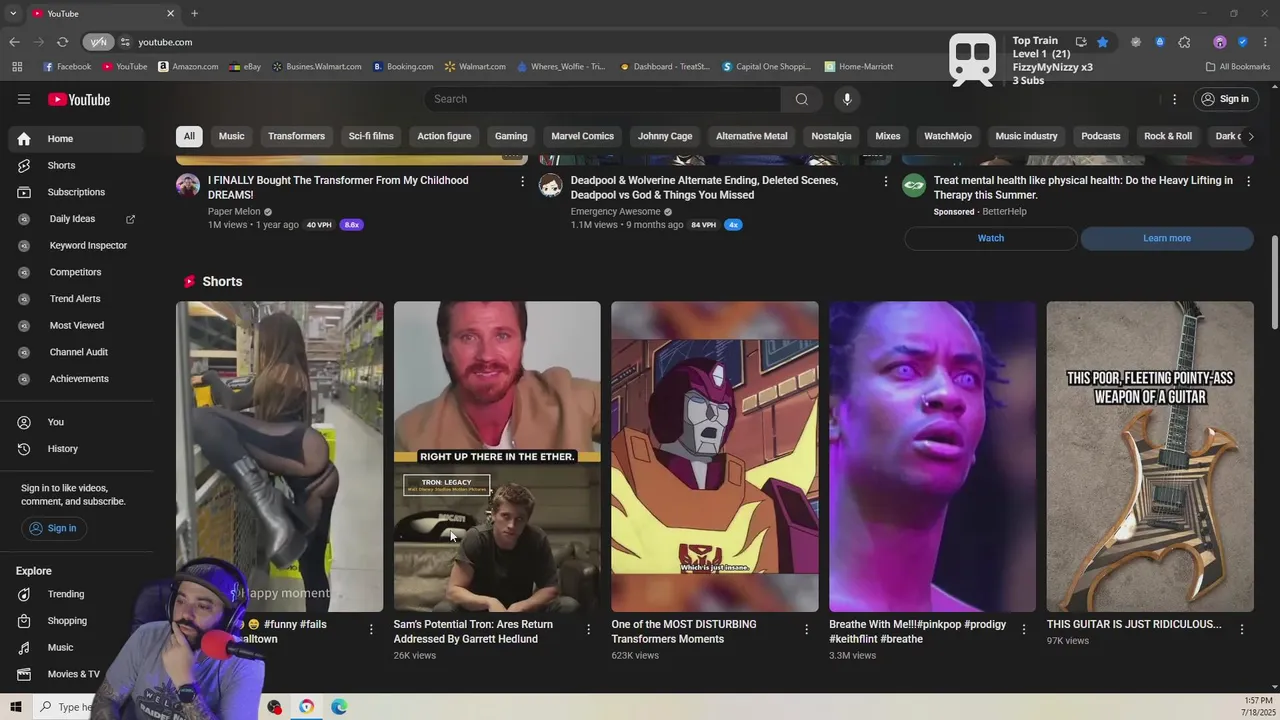Open All Bookmarks folder

point(1238,66)
